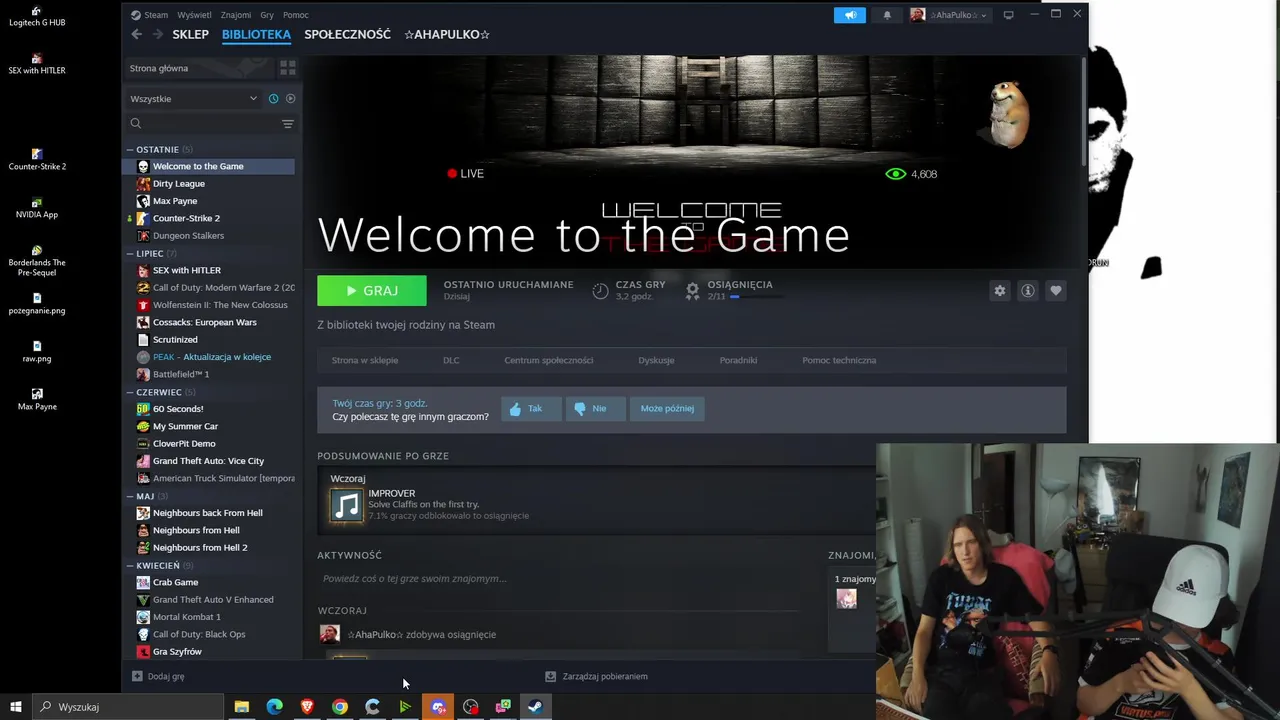The height and width of the screenshot is (720, 1280).
Task: Add a game with Dodaj grę
Action: (158, 676)
